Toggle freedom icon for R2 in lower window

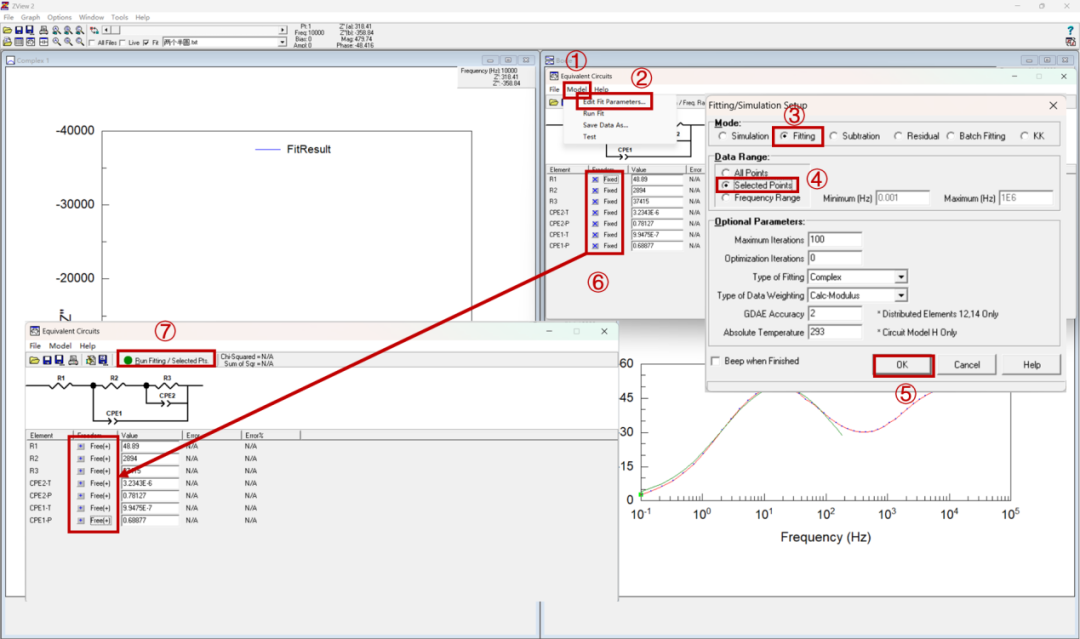coord(81,459)
